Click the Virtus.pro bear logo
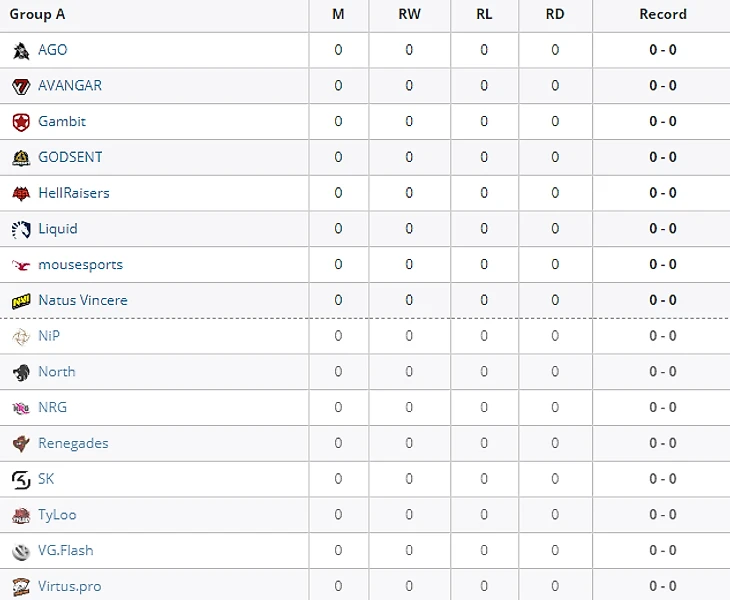 tap(21, 587)
